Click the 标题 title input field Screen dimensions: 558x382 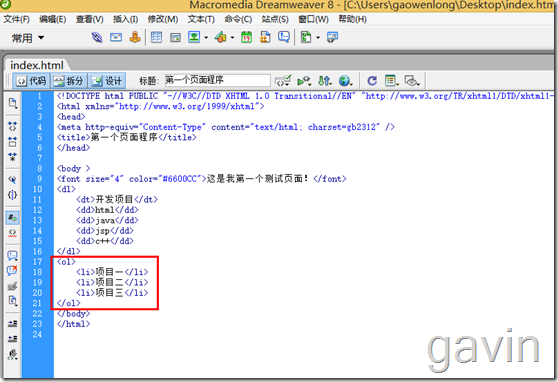[217, 80]
